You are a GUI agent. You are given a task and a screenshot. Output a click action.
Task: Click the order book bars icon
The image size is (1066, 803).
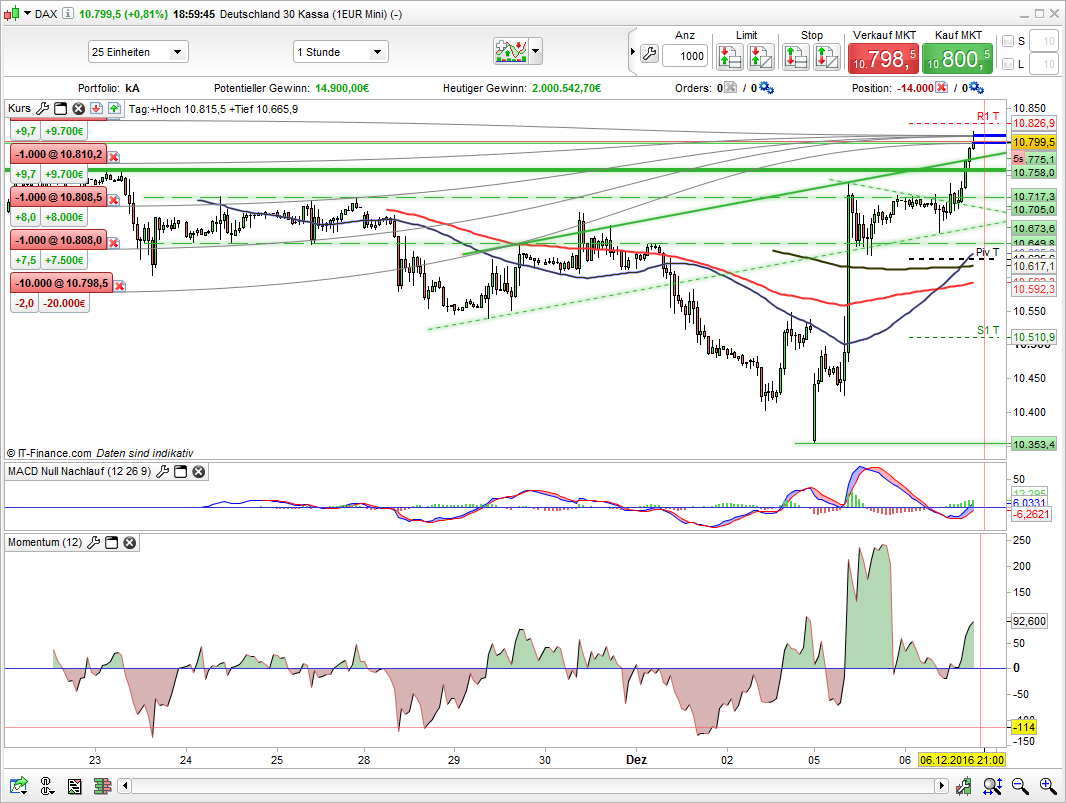click(x=103, y=787)
